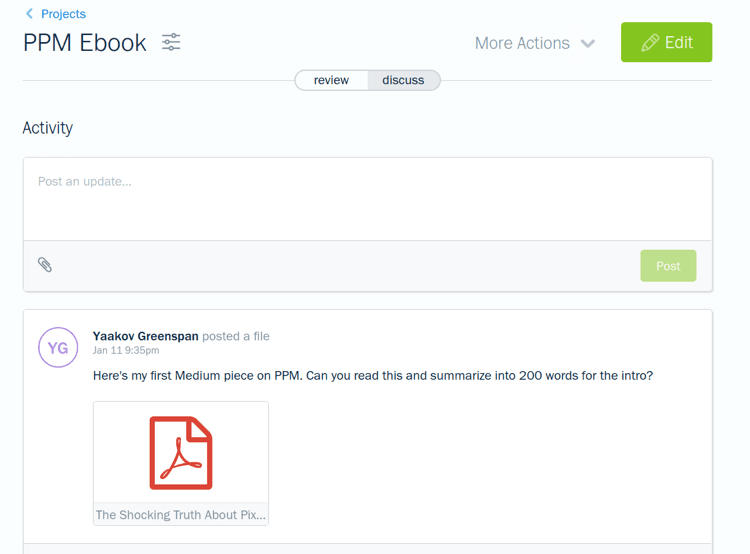Switch to the review tab
The image size is (750, 554).
[331, 80]
